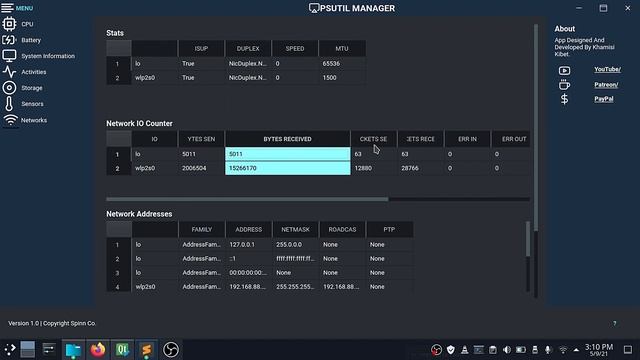Image resolution: width=640 pixels, height=360 pixels.
Task: Click the ERR IN column header
Action: tap(467, 139)
